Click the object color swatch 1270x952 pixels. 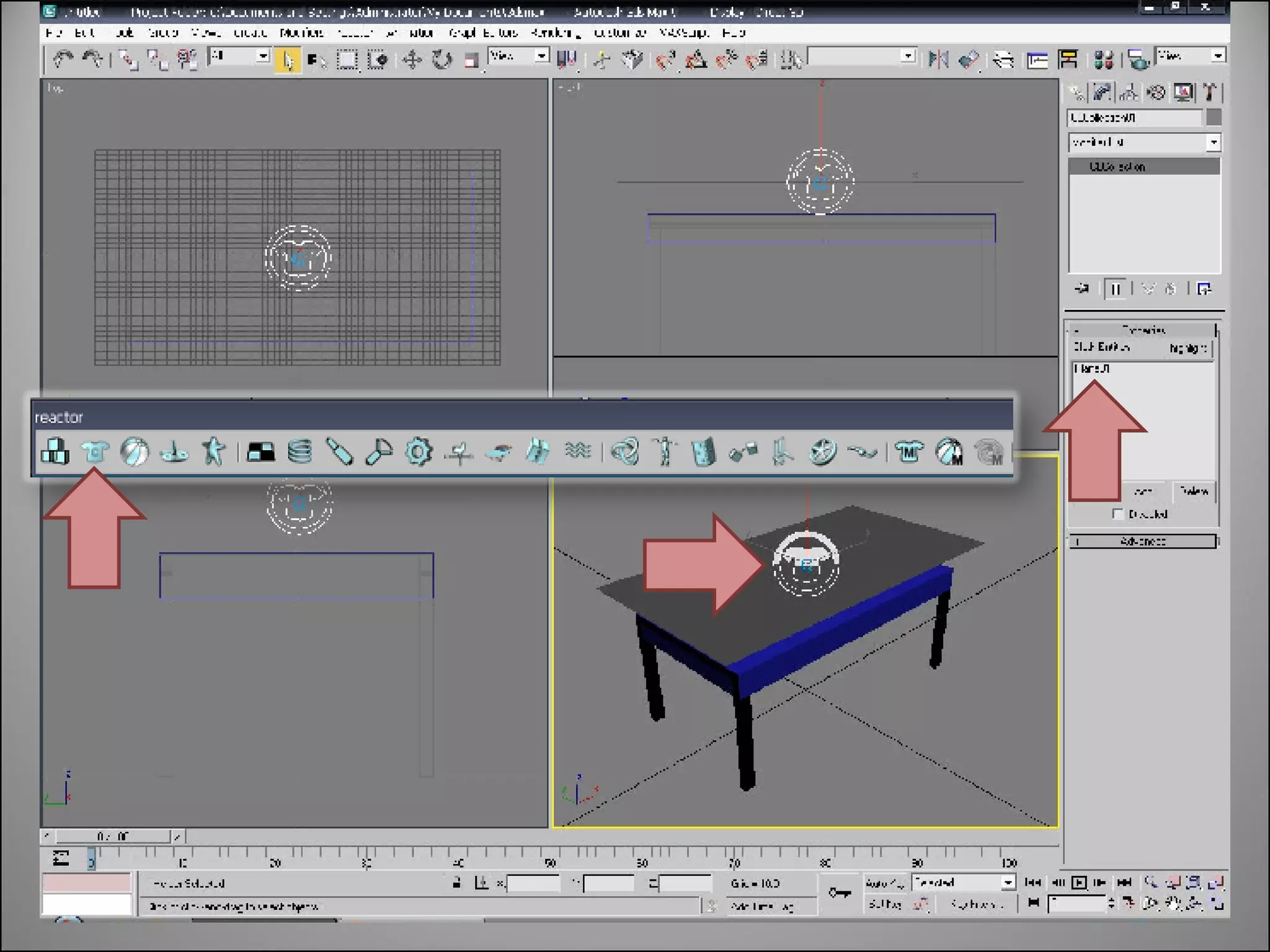pyautogui.click(x=1214, y=117)
